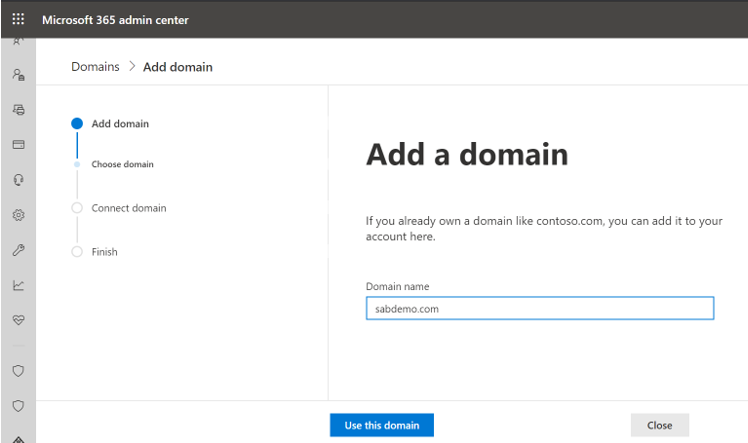The height and width of the screenshot is (443, 748).
Task: Select the Finish wizard step
Action: tap(104, 252)
